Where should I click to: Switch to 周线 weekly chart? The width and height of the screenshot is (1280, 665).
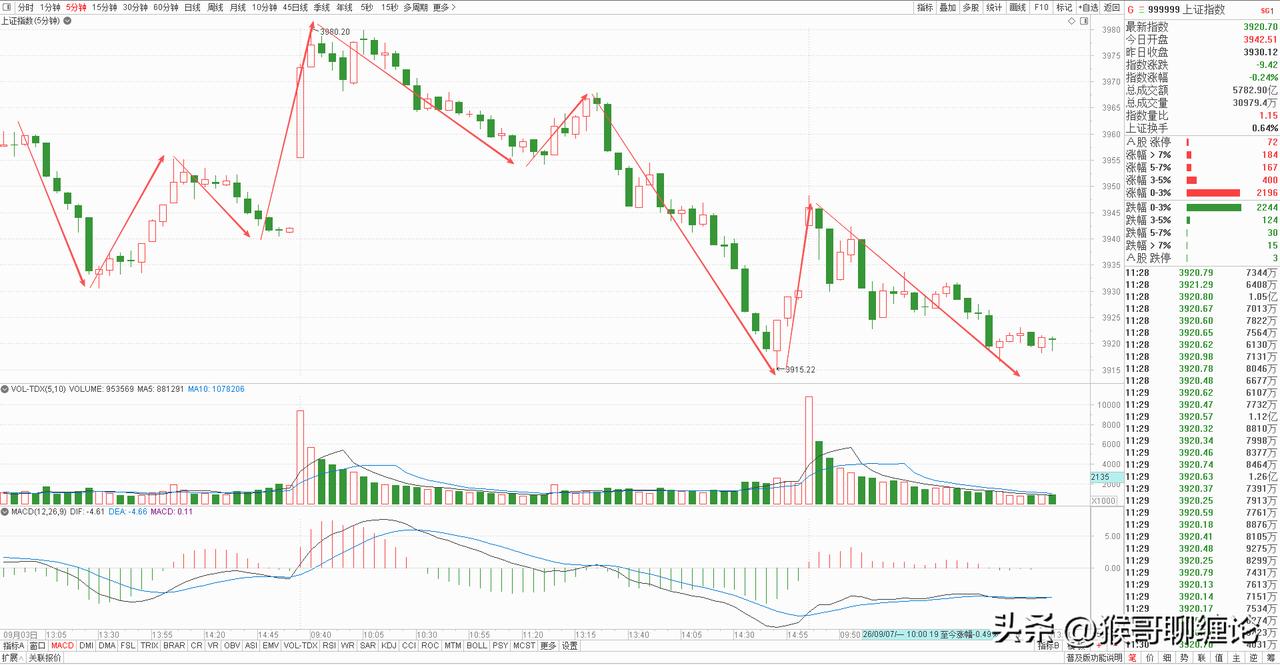coord(215,7)
